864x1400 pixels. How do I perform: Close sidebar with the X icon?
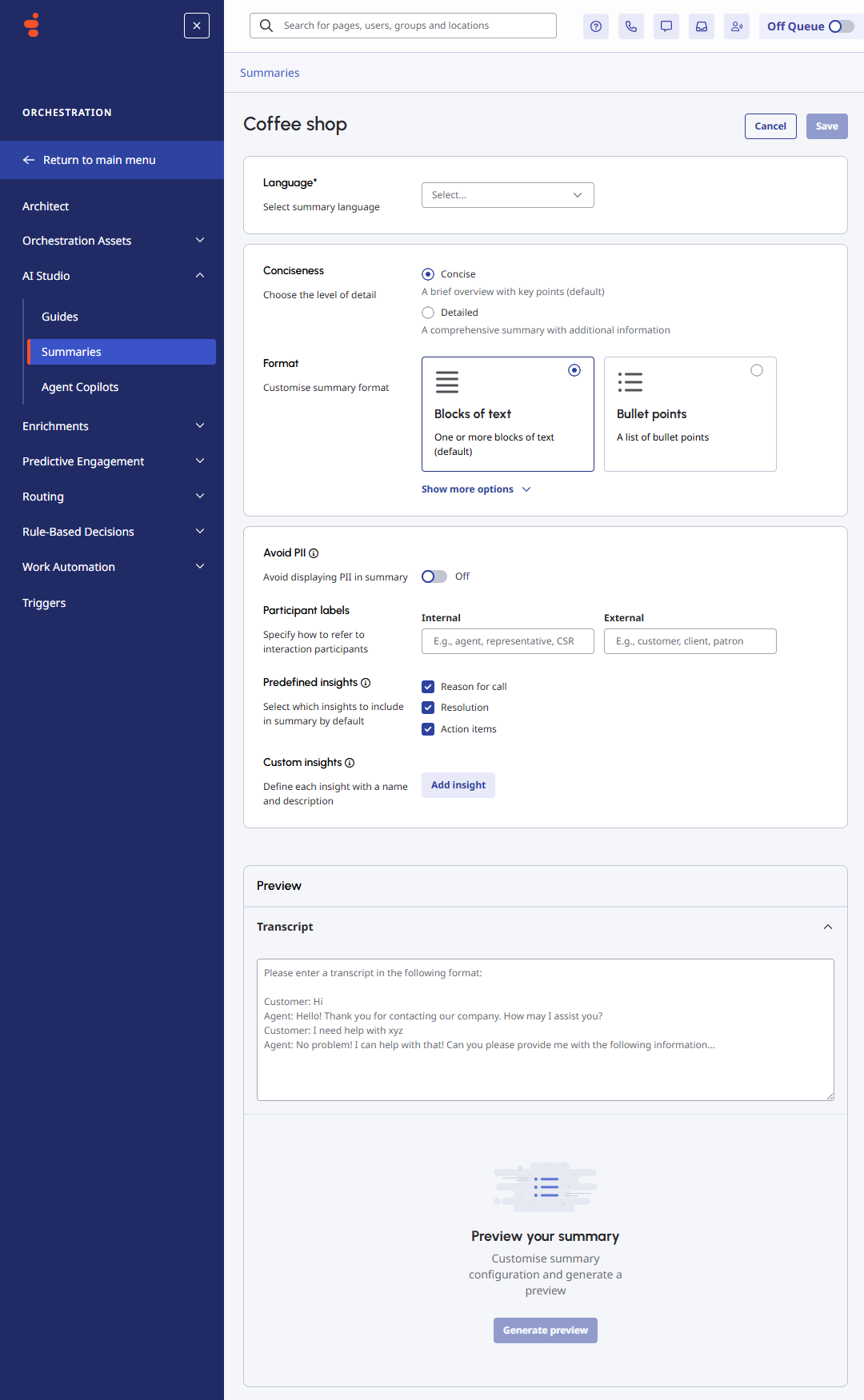[197, 26]
